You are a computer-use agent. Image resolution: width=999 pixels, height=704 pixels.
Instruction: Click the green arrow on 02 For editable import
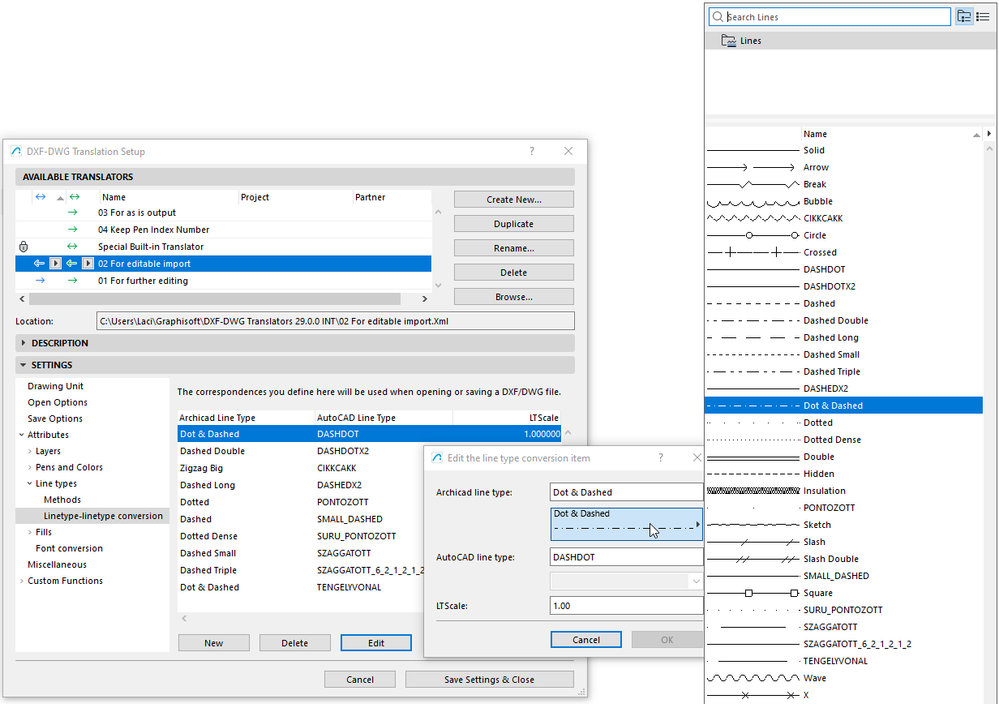(72, 263)
